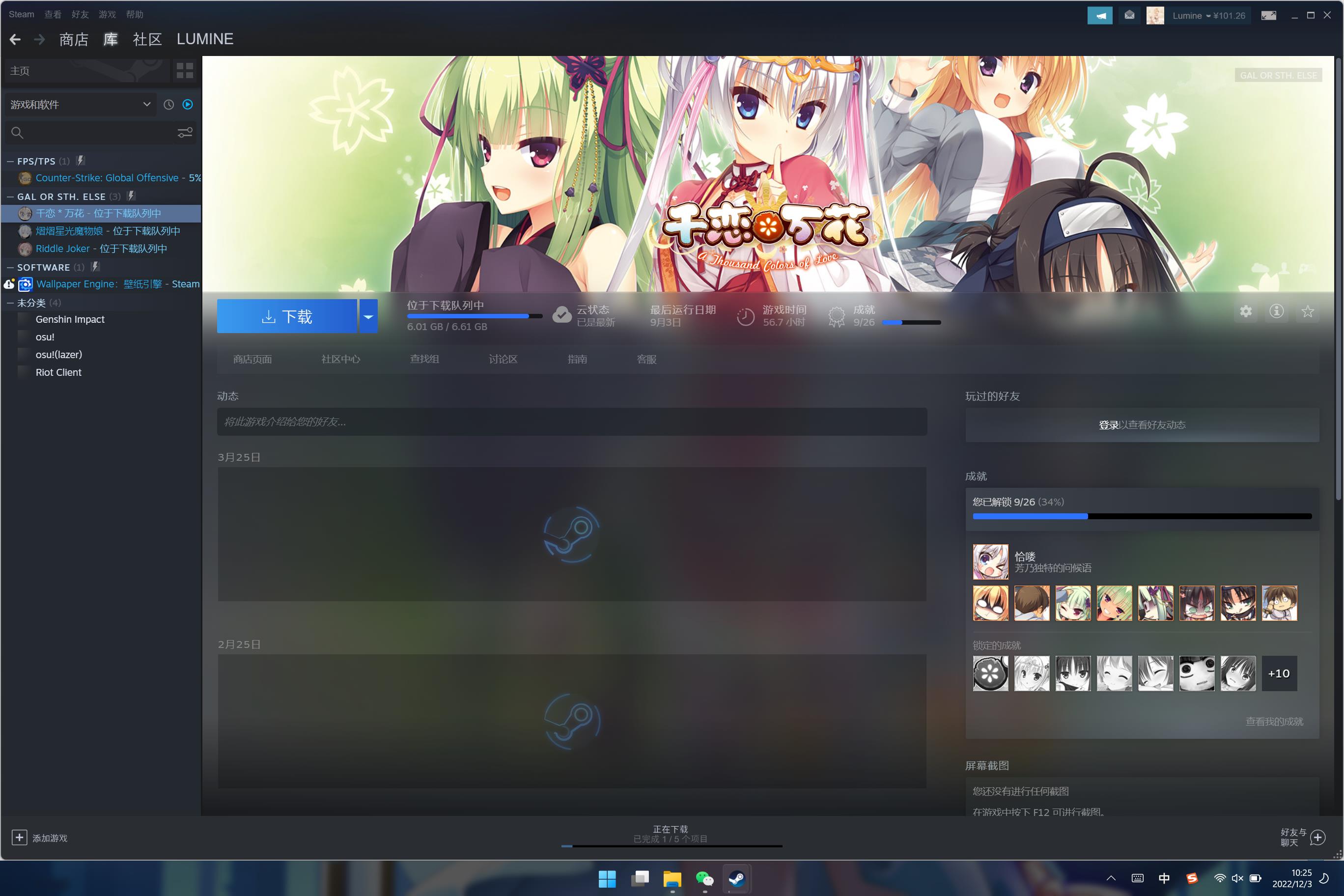Enter Big Picture mode icon
The height and width of the screenshot is (896, 1344).
click(1268, 15)
